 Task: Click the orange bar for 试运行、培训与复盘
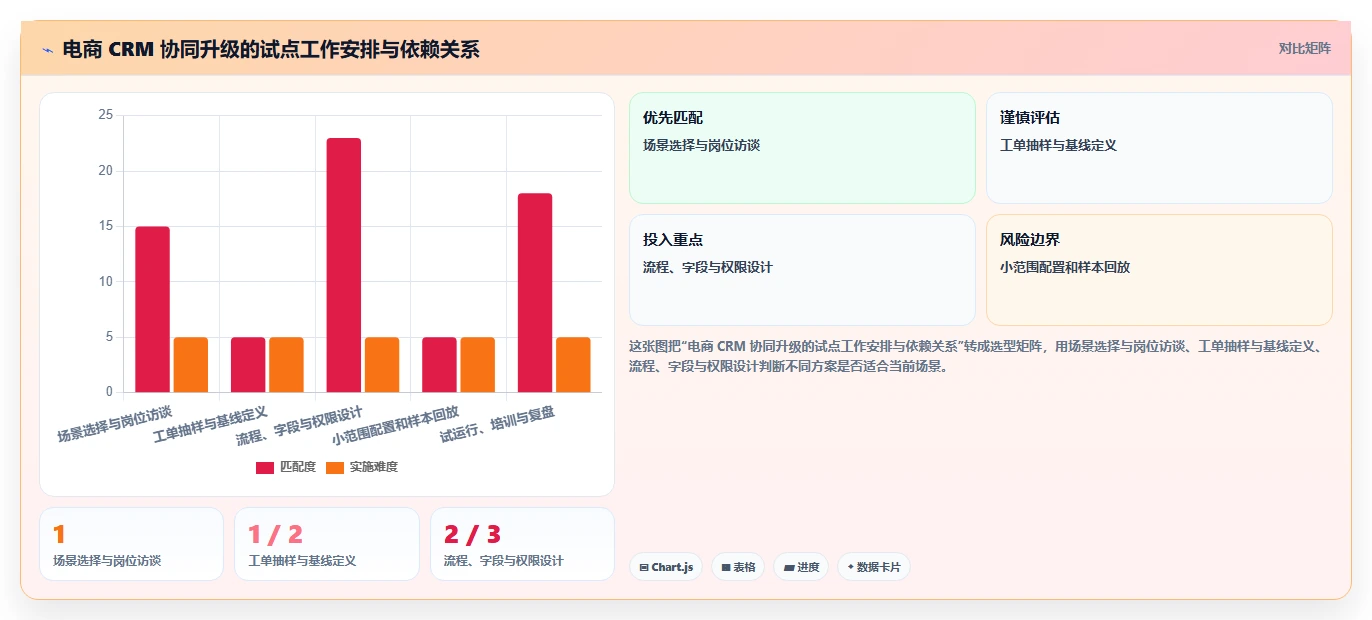(x=573, y=365)
